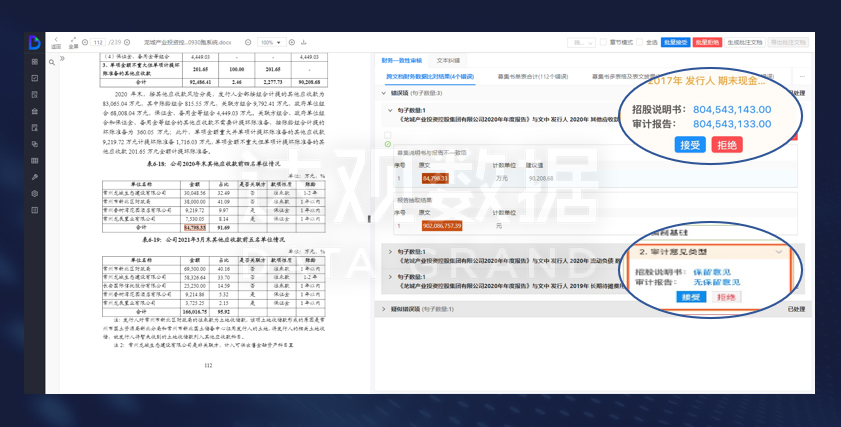Expand the 疑似错误项 section

click(380, 309)
